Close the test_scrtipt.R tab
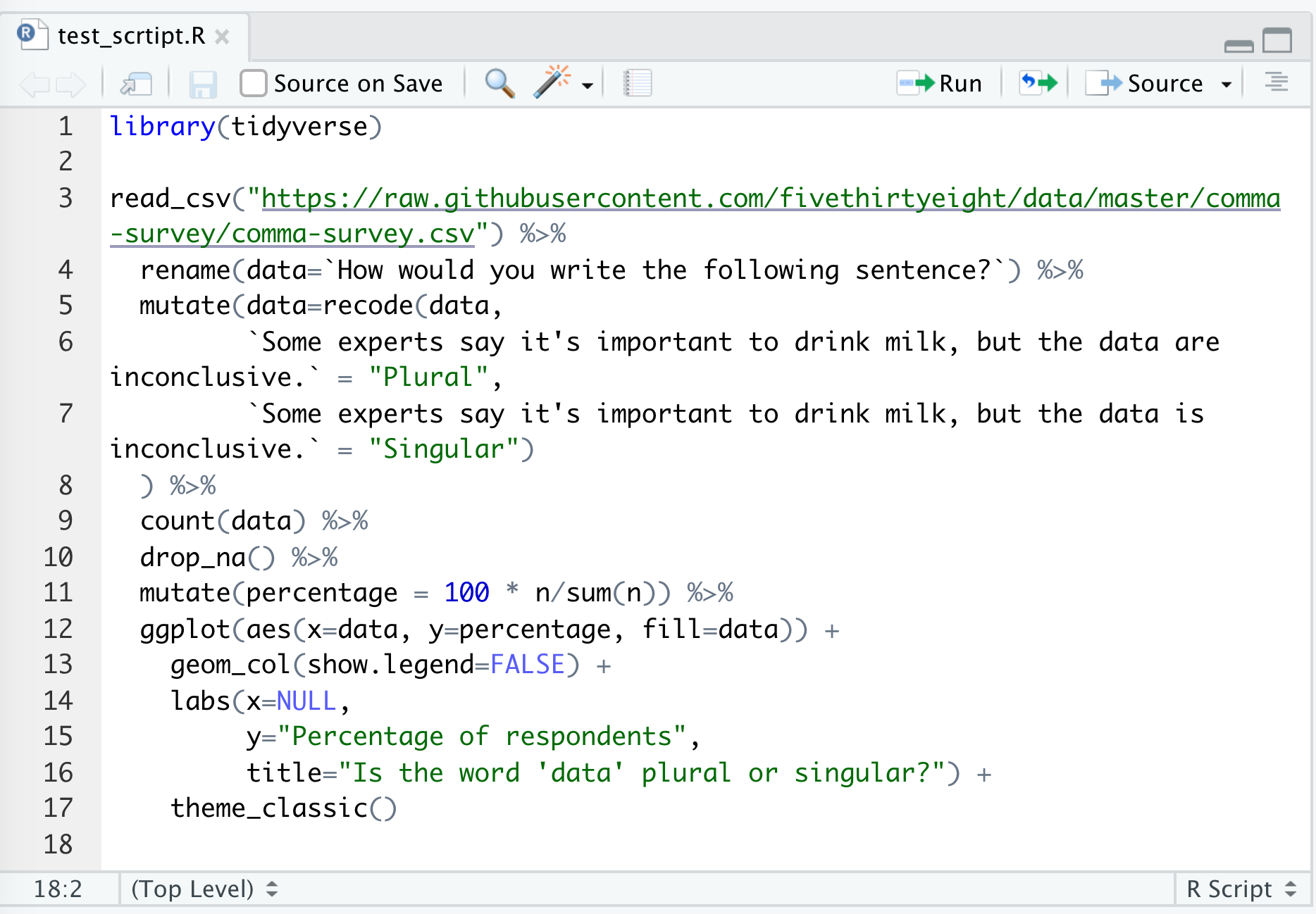This screenshot has height=914, width=1316. 222,37
